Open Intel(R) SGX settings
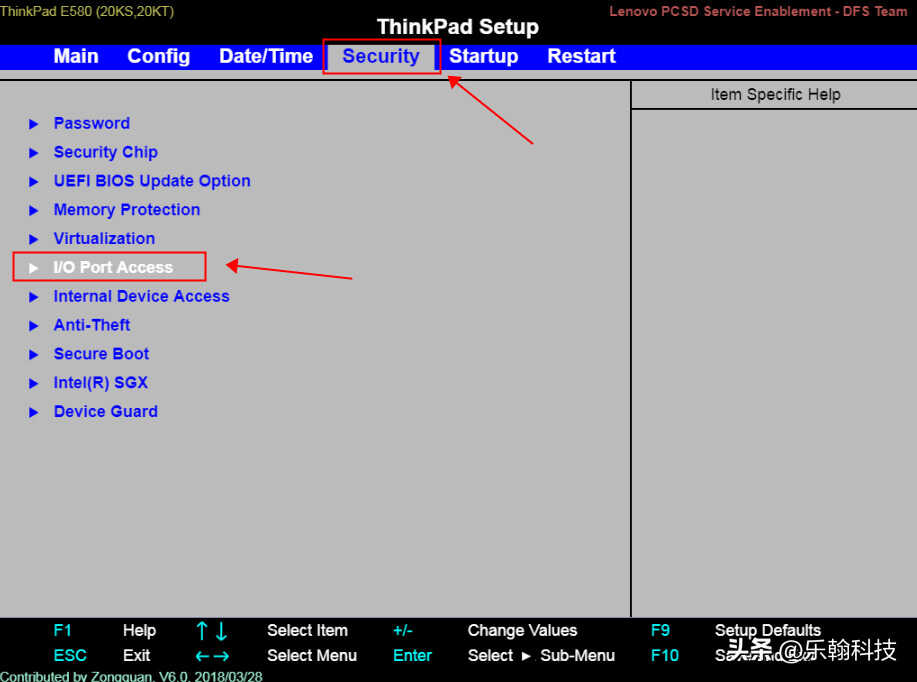This screenshot has height=682, width=917. pyautogui.click(x=101, y=383)
